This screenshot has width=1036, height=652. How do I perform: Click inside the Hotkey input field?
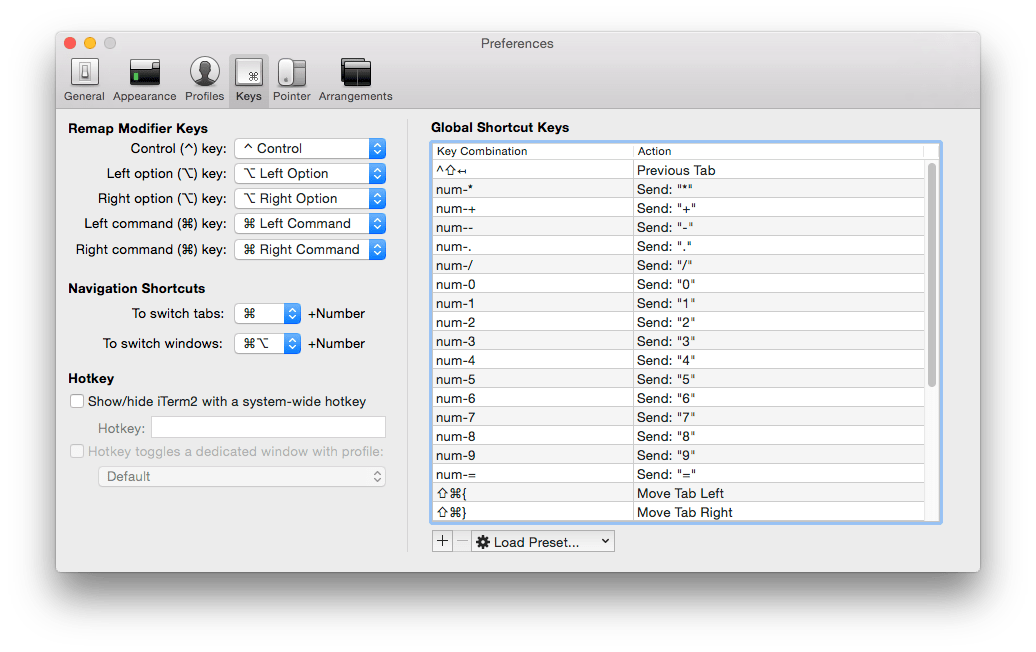point(268,426)
